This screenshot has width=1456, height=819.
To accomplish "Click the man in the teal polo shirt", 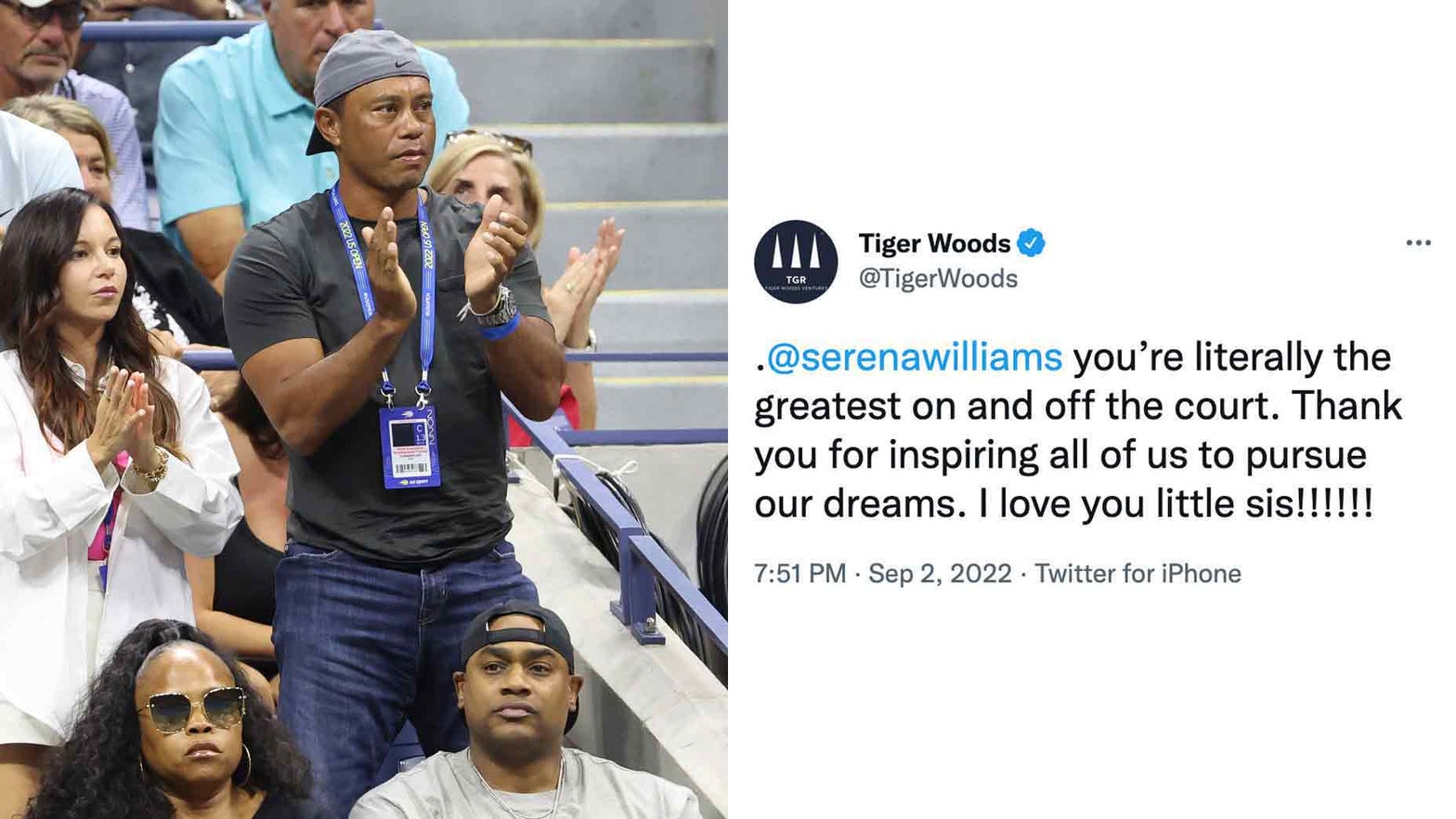I will click(269, 130).
